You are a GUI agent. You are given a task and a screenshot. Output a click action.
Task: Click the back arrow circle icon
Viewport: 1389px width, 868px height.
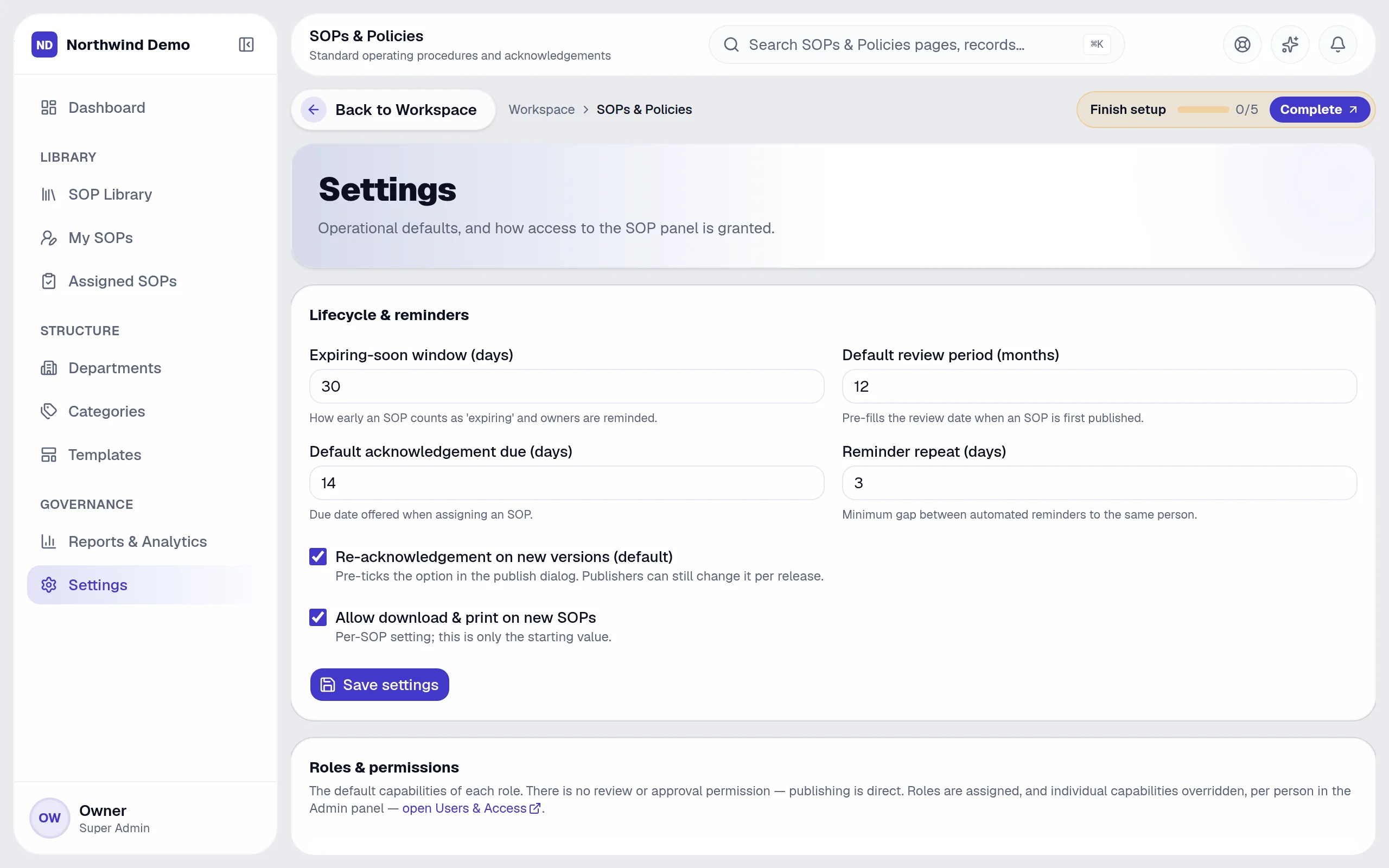pyautogui.click(x=314, y=109)
